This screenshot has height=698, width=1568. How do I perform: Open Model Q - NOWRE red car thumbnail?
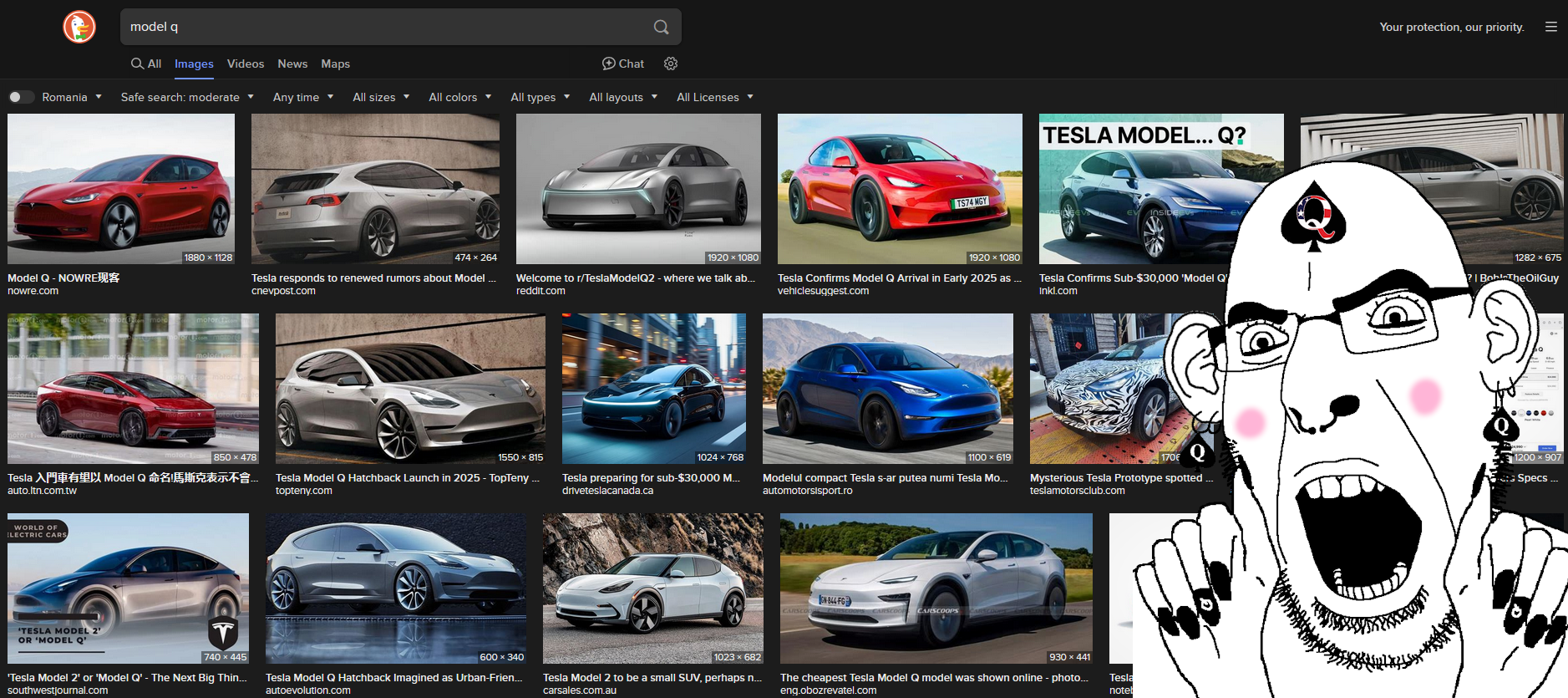[121, 189]
